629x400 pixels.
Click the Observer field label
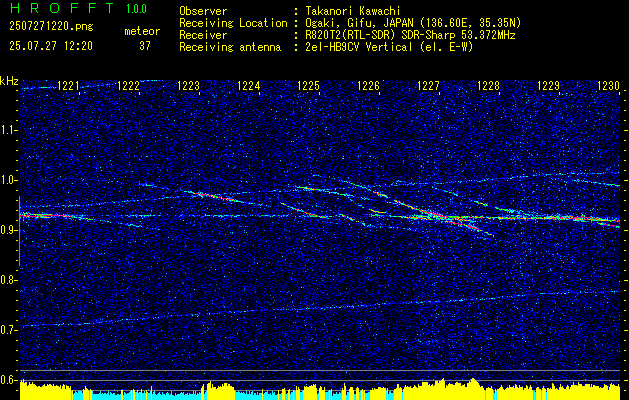click(x=203, y=11)
